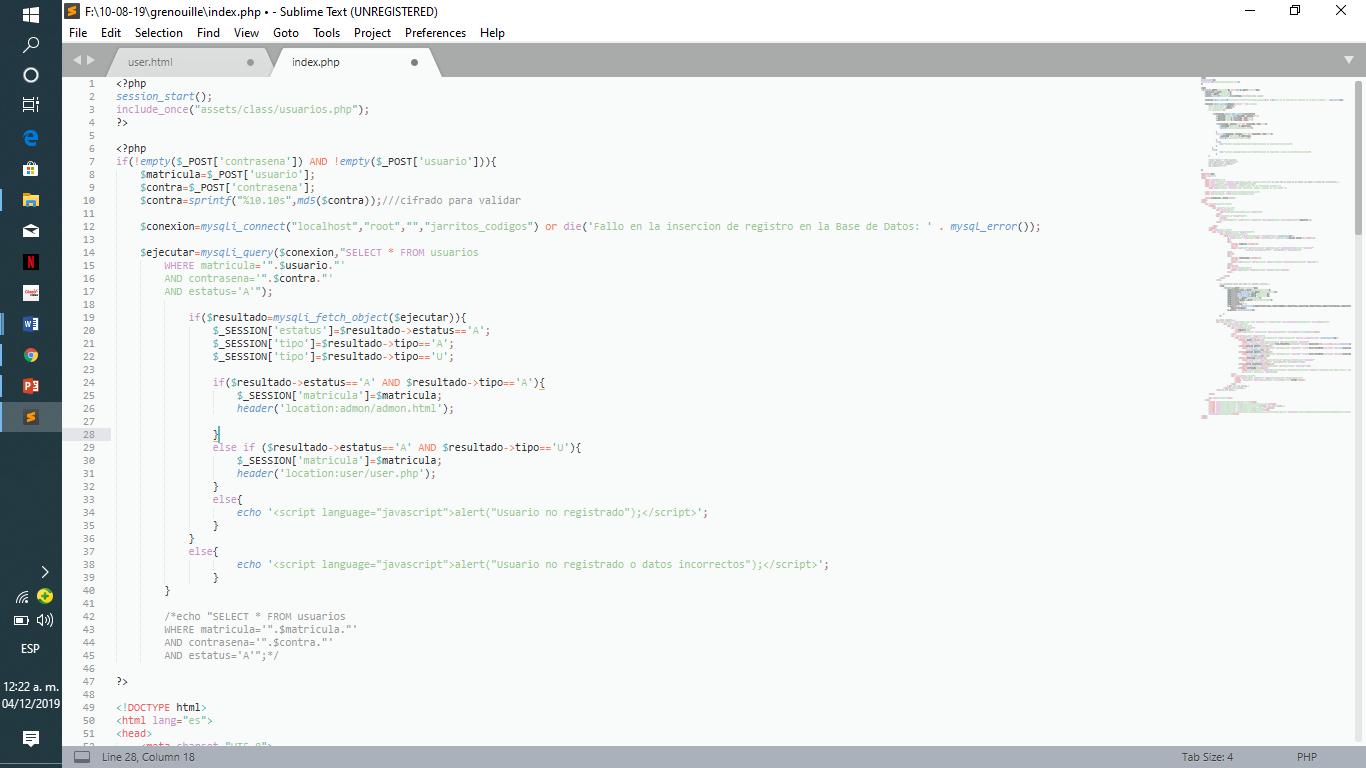This screenshot has height=768, width=1366.
Task: Open the Edit menu
Action: pyautogui.click(x=111, y=33)
